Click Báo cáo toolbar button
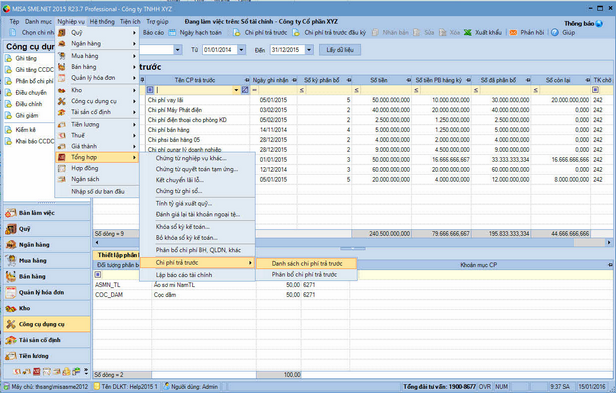The height and width of the screenshot is (393, 616). (x=153, y=33)
